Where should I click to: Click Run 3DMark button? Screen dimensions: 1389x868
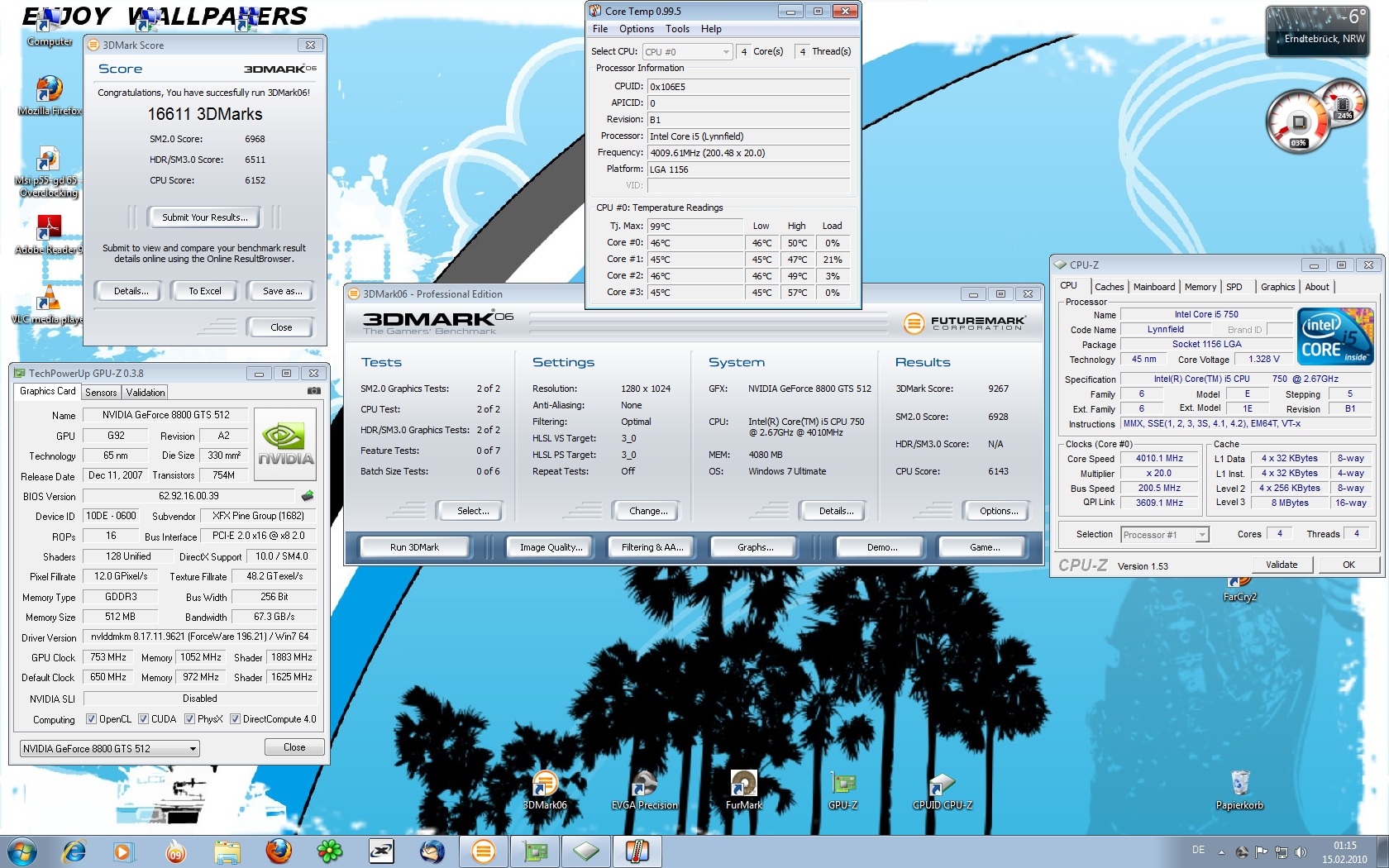pos(414,547)
